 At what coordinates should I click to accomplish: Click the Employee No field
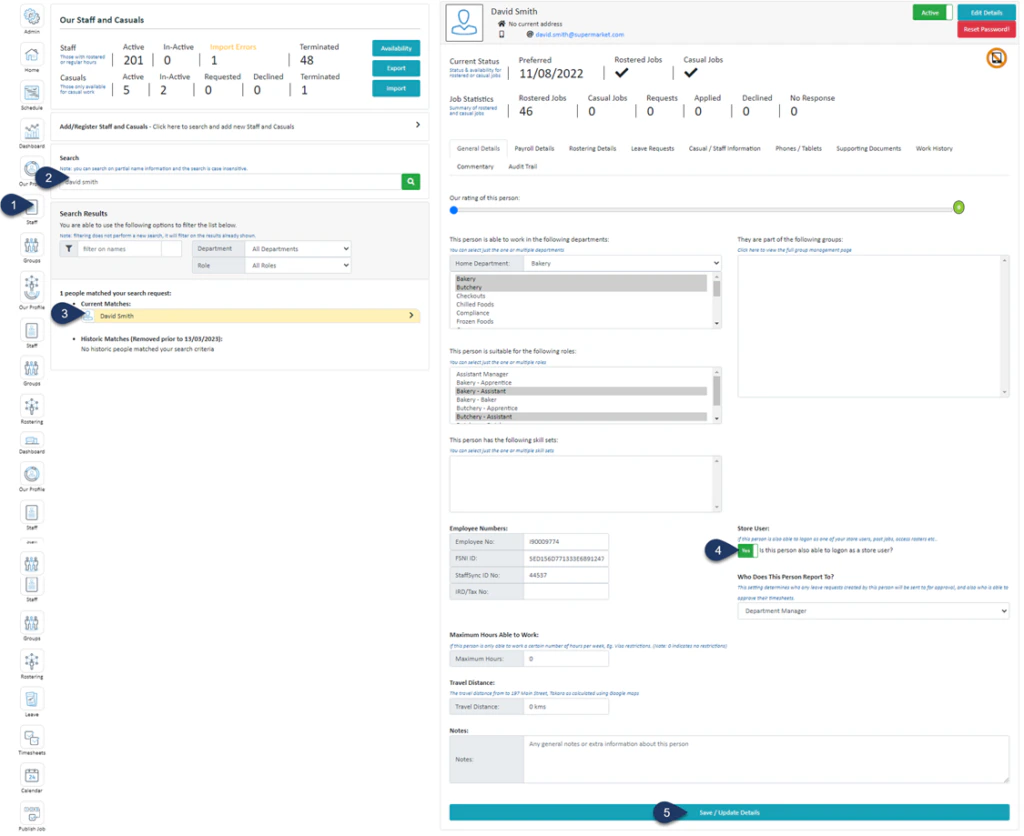566,542
